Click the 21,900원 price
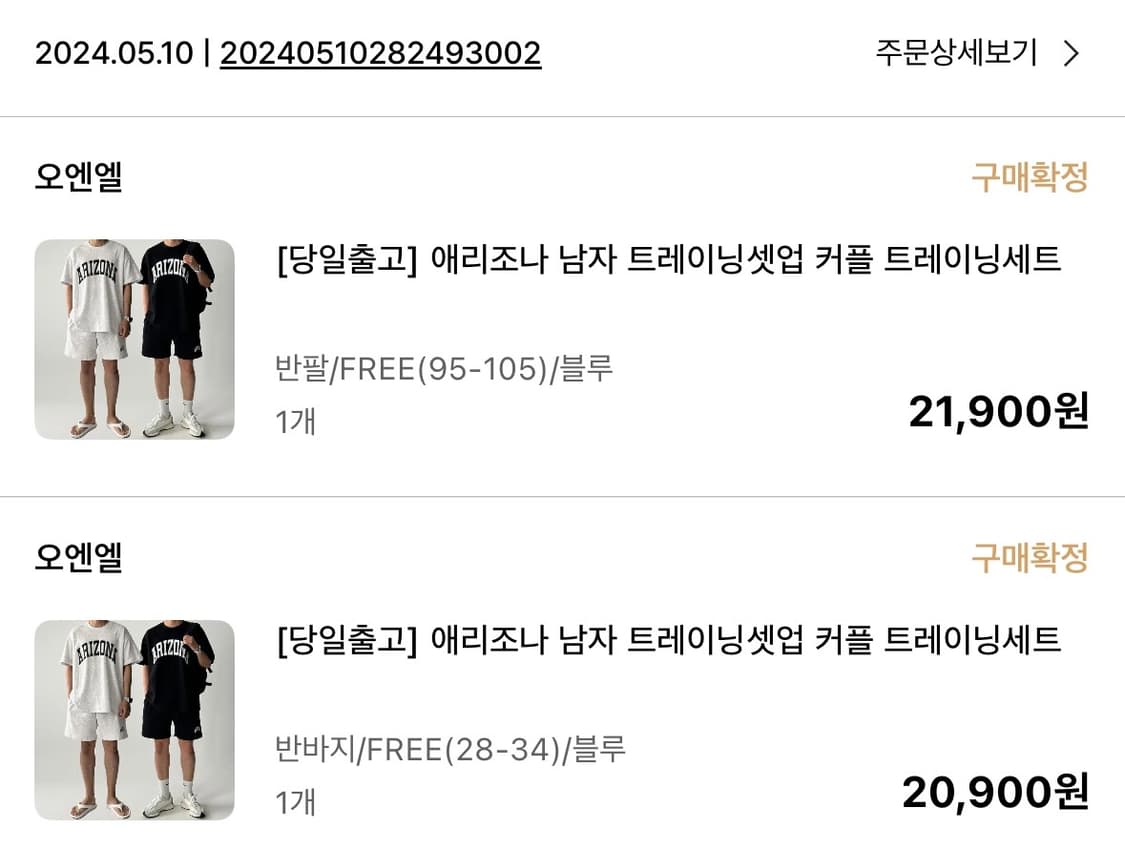The image size is (1125, 845). point(997,411)
